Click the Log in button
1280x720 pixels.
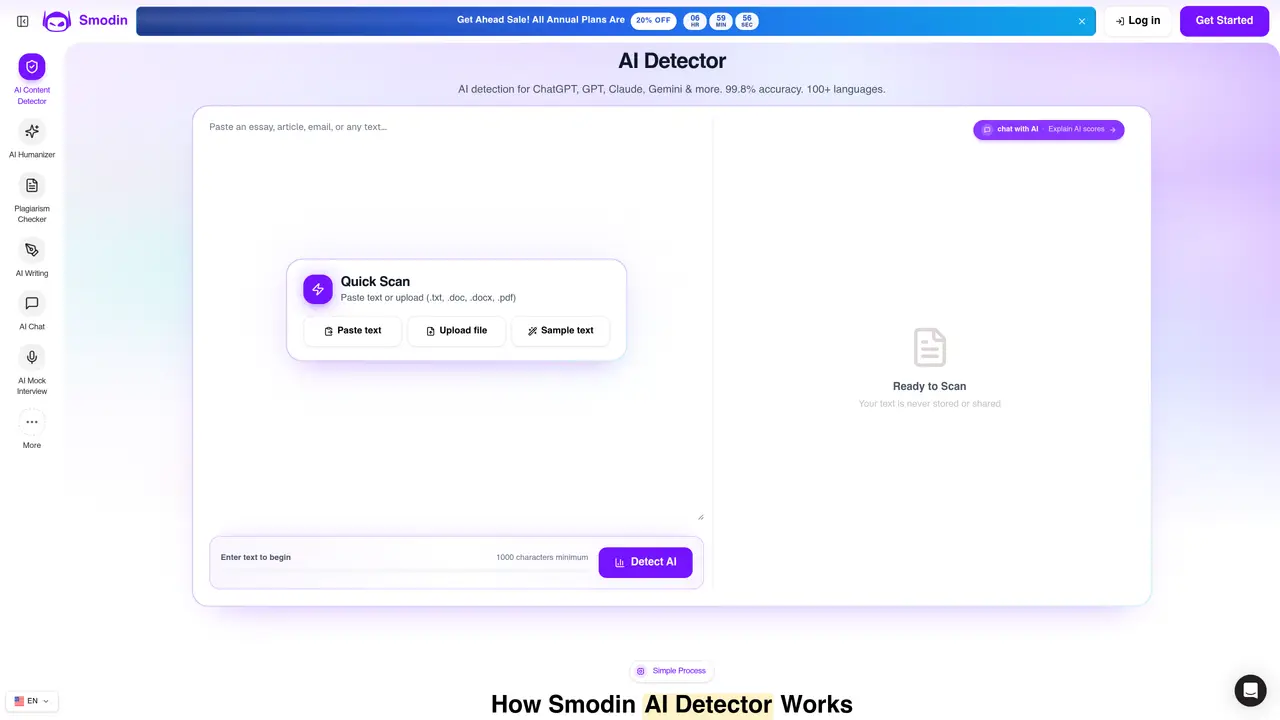click(x=1138, y=21)
